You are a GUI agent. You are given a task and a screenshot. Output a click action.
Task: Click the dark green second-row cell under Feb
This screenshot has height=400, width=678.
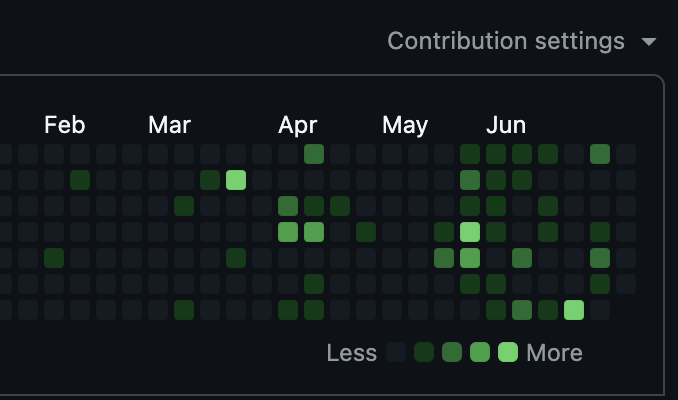click(80, 180)
